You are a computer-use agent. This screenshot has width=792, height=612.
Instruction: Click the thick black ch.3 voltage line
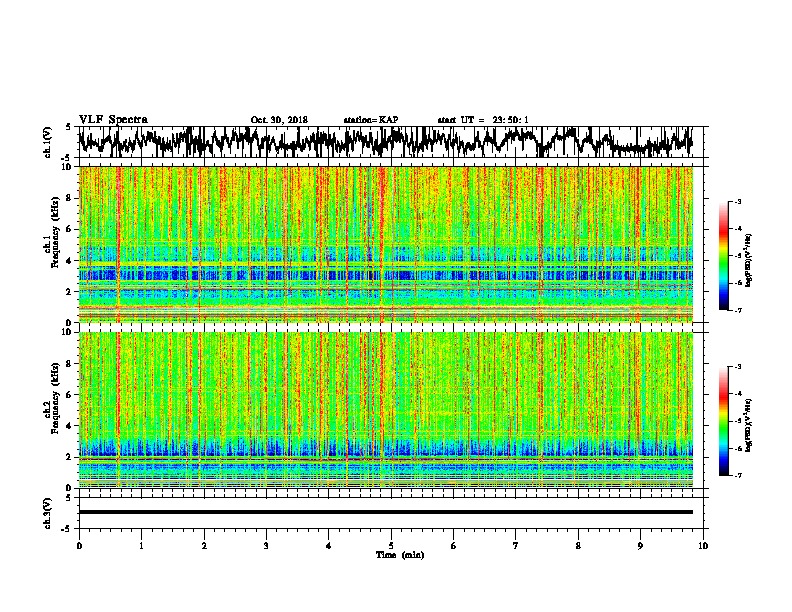tap(386, 512)
